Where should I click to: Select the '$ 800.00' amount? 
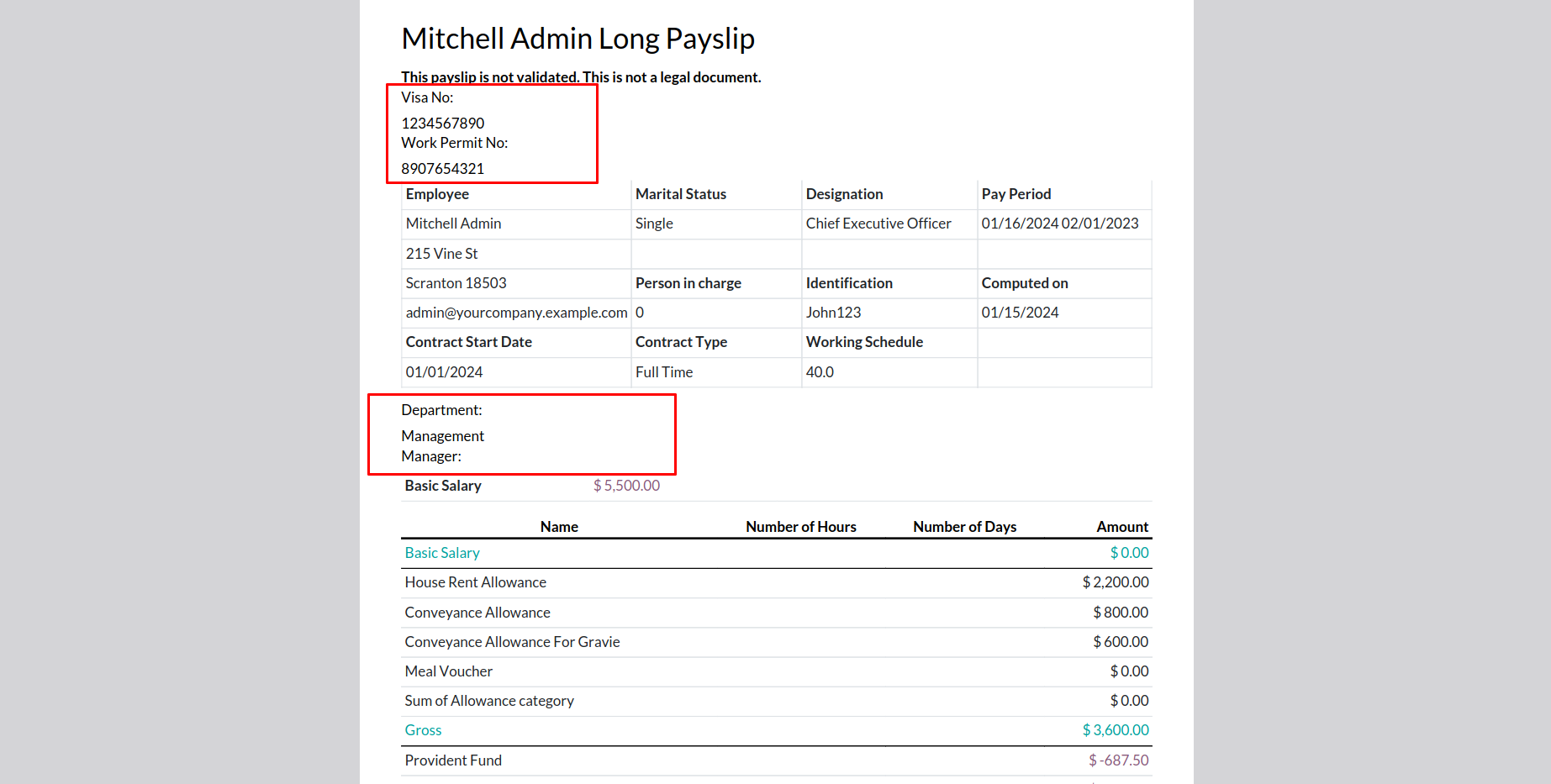1121,613
